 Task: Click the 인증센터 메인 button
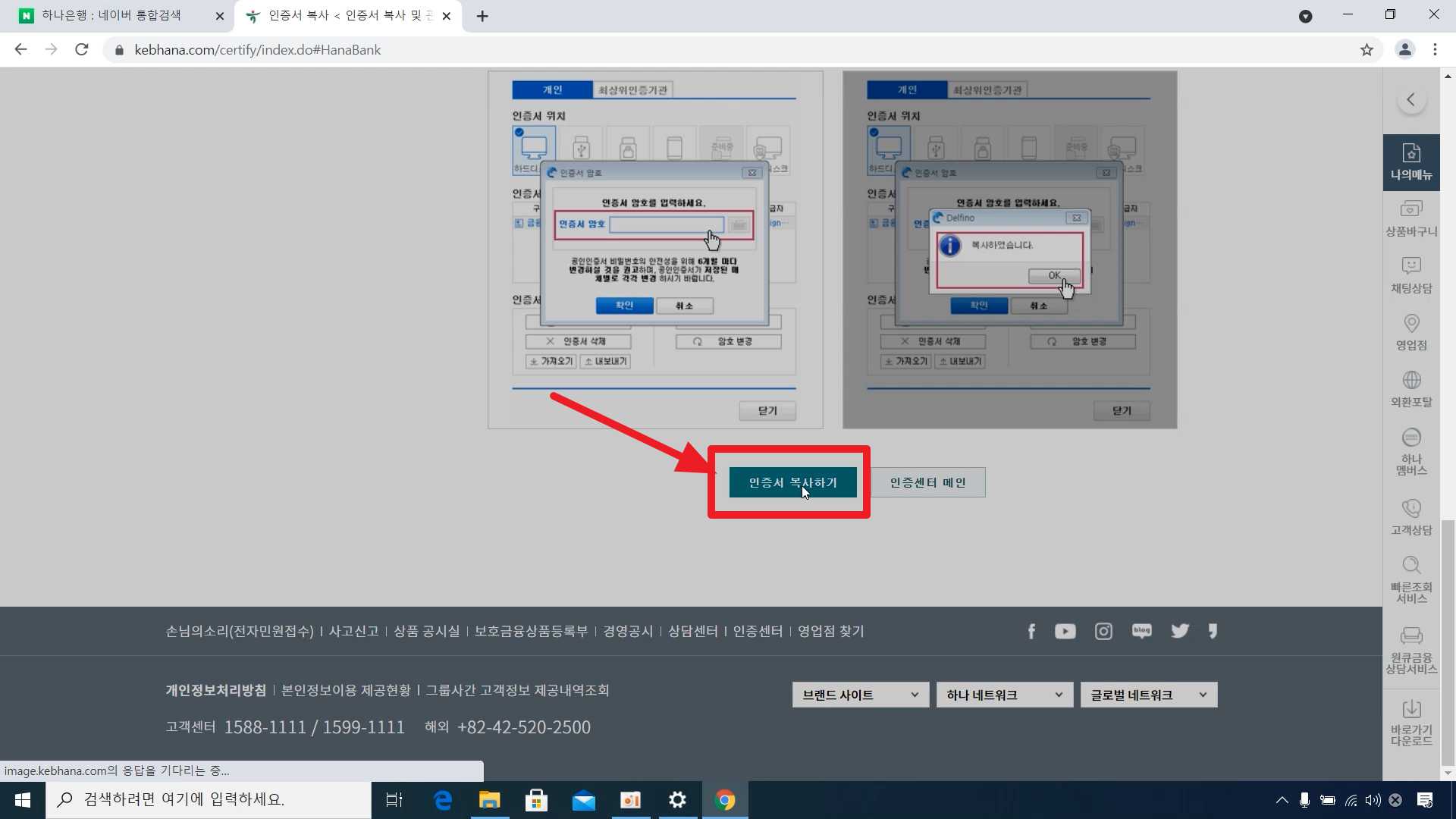pos(927,482)
